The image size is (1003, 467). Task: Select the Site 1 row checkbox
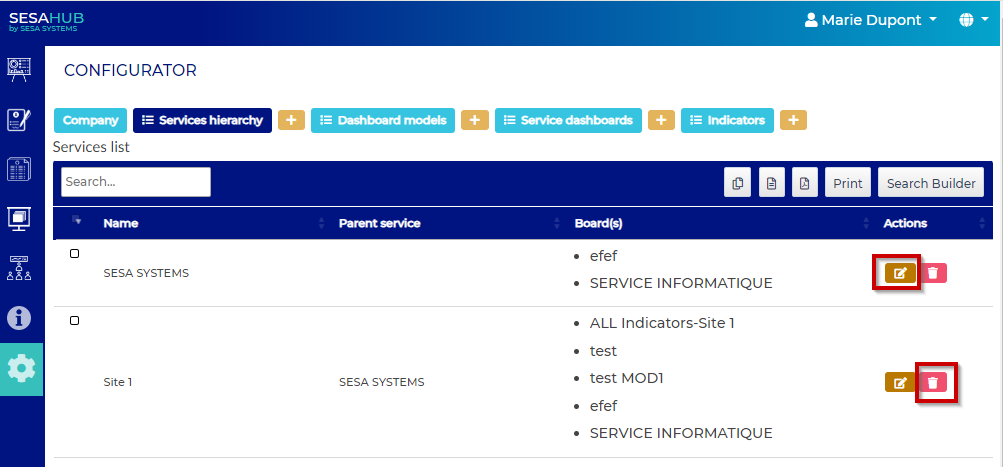pyautogui.click(x=75, y=321)
